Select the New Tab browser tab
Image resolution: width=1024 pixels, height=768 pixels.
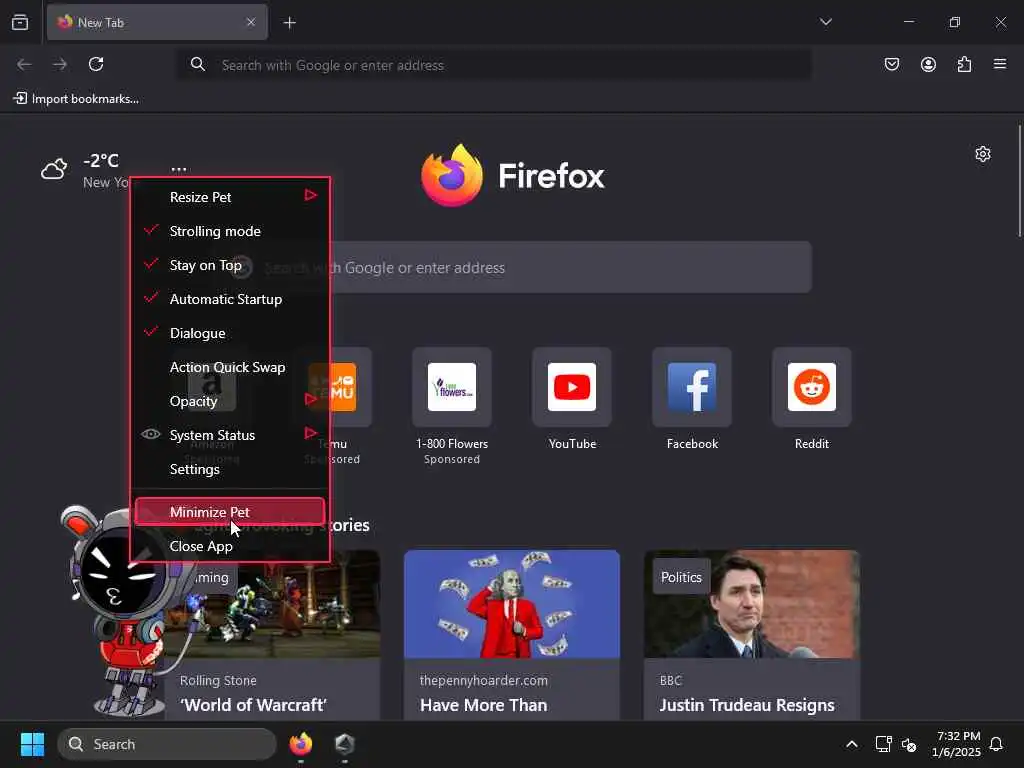pos(157,22)
